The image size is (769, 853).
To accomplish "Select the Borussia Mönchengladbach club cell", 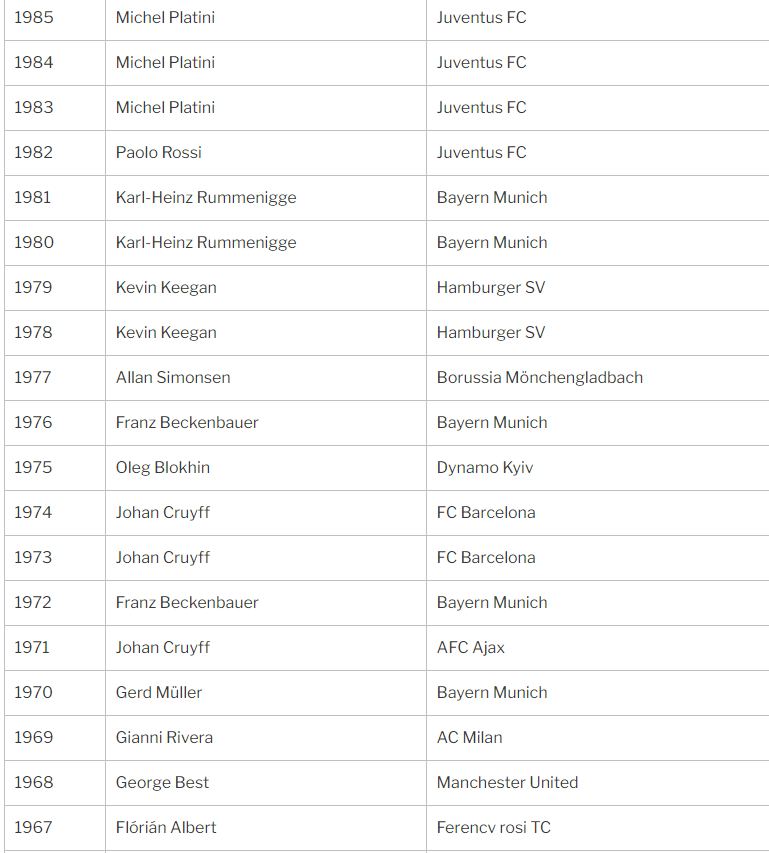I will [540, 378].
